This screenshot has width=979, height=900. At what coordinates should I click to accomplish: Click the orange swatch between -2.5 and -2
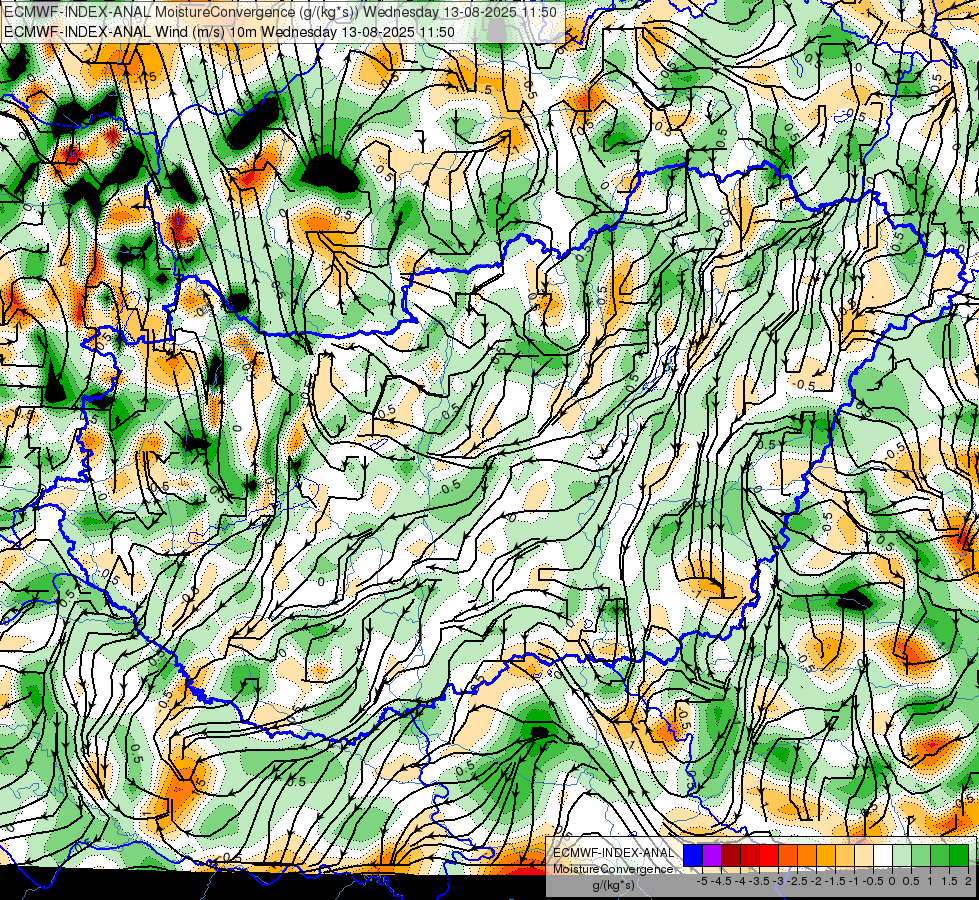click(807, 856)
